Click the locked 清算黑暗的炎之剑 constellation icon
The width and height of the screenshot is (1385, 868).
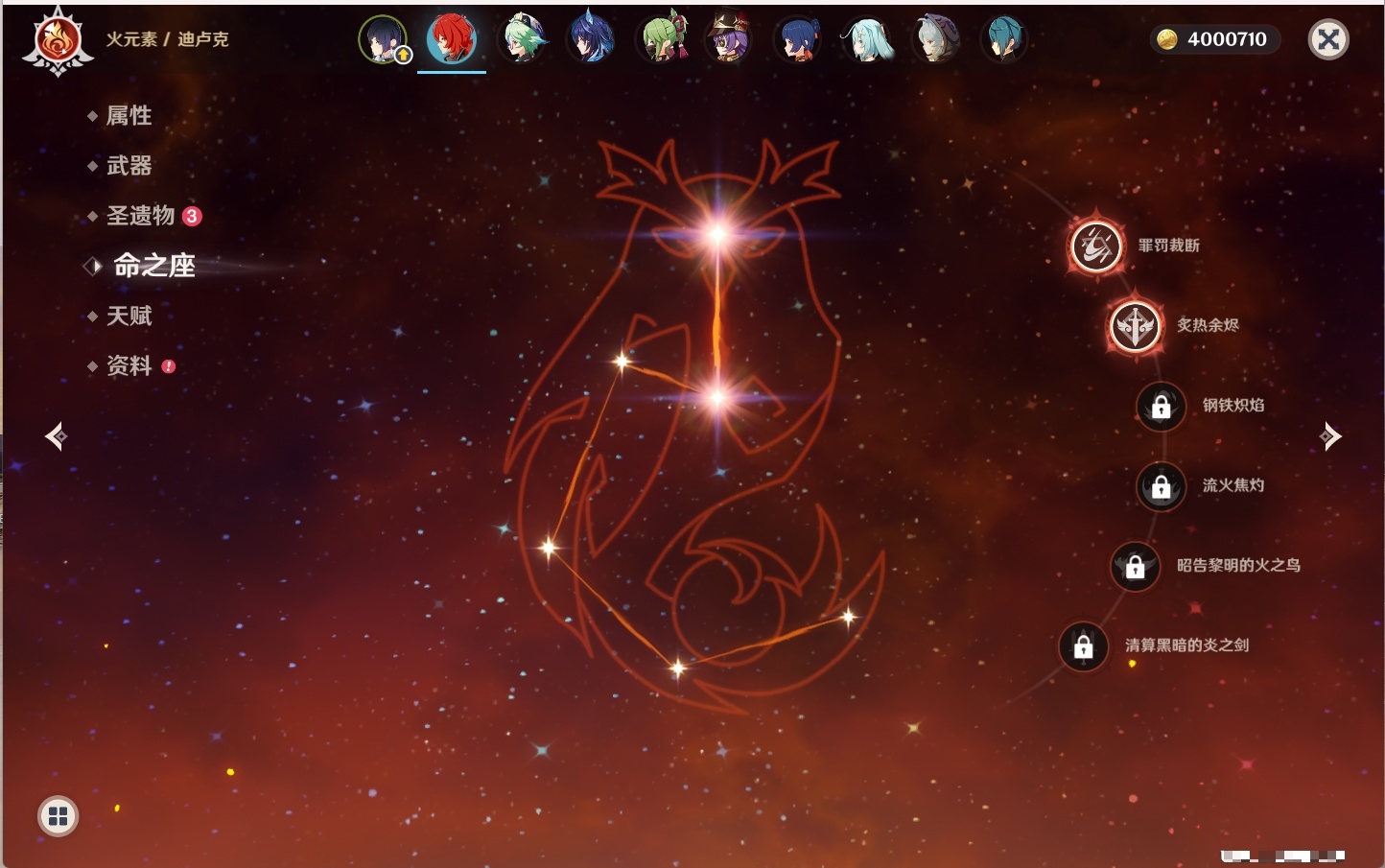tap(1083, 645)
